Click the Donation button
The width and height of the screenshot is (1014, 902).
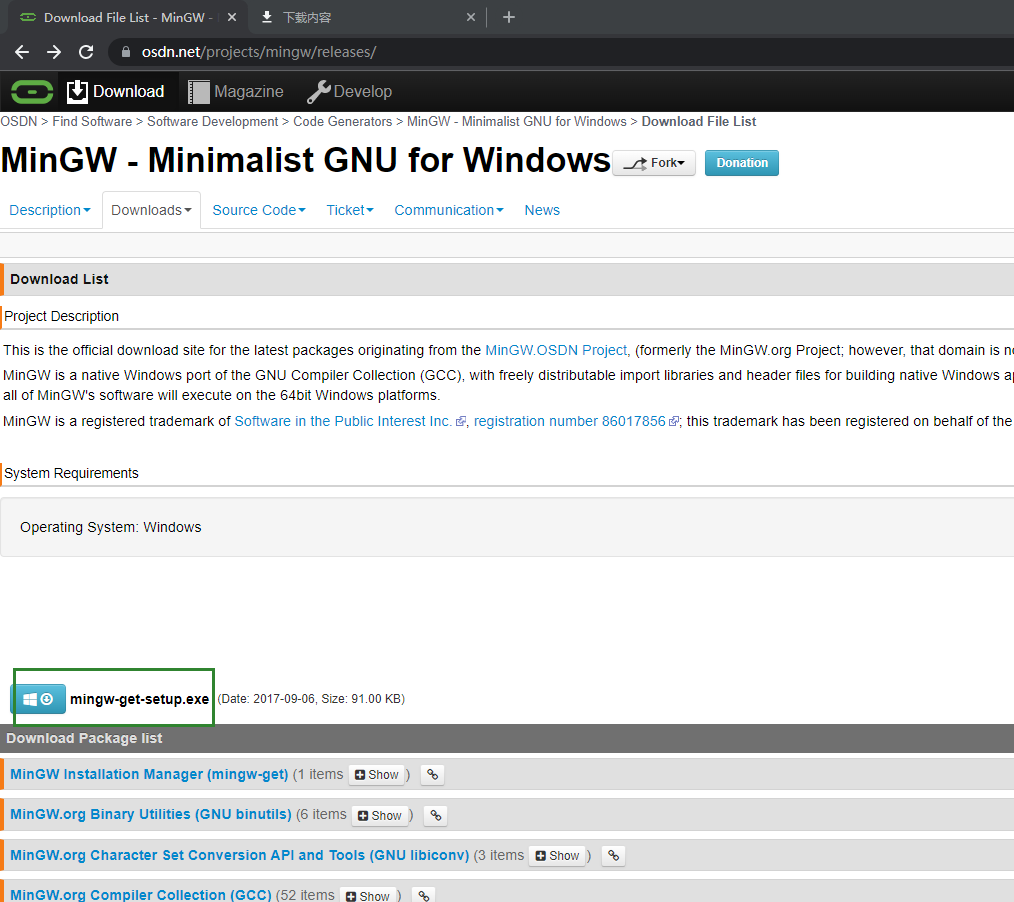pos(742,162)
